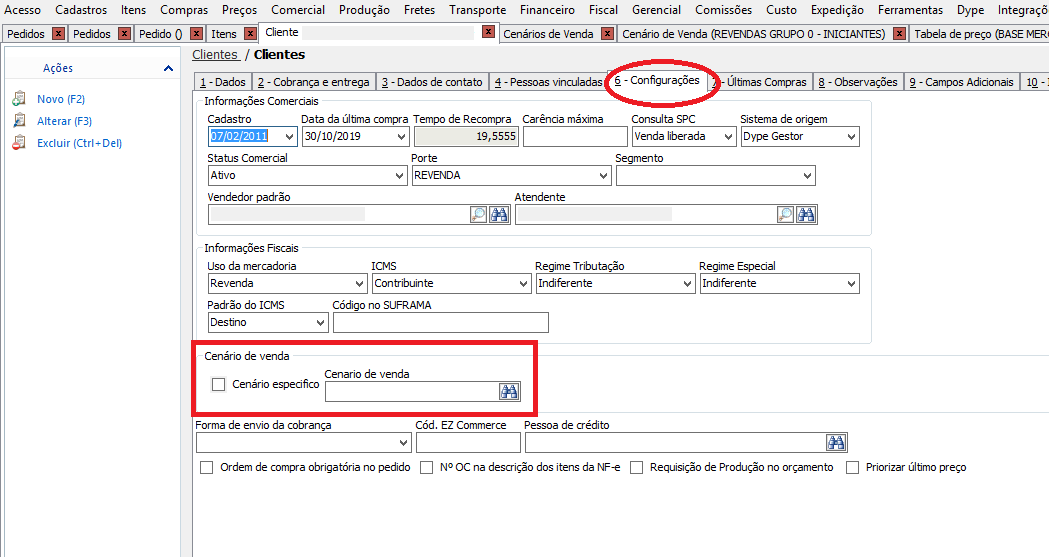This screenshot has width=1049, height=557.
Task: Enable the Cenário específico checkbox
Action: [x=218, y=384]
